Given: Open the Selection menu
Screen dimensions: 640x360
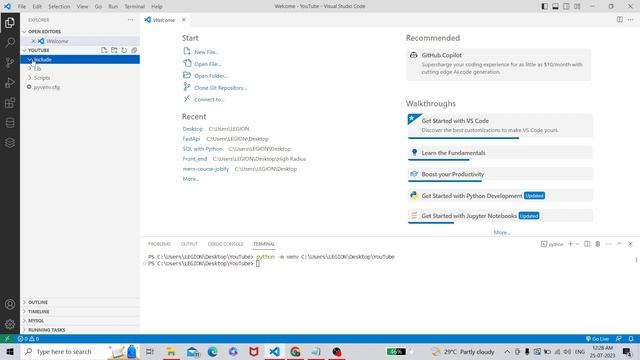Looking at the screenshot, I should [59, 6].
